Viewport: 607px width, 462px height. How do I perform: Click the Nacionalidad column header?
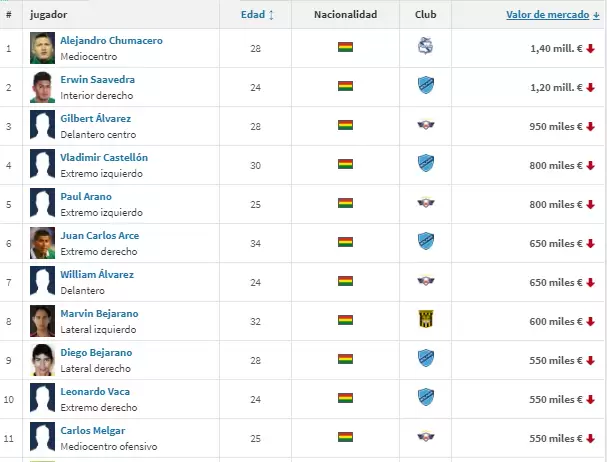pyautogui.click(x=345, y=15)
